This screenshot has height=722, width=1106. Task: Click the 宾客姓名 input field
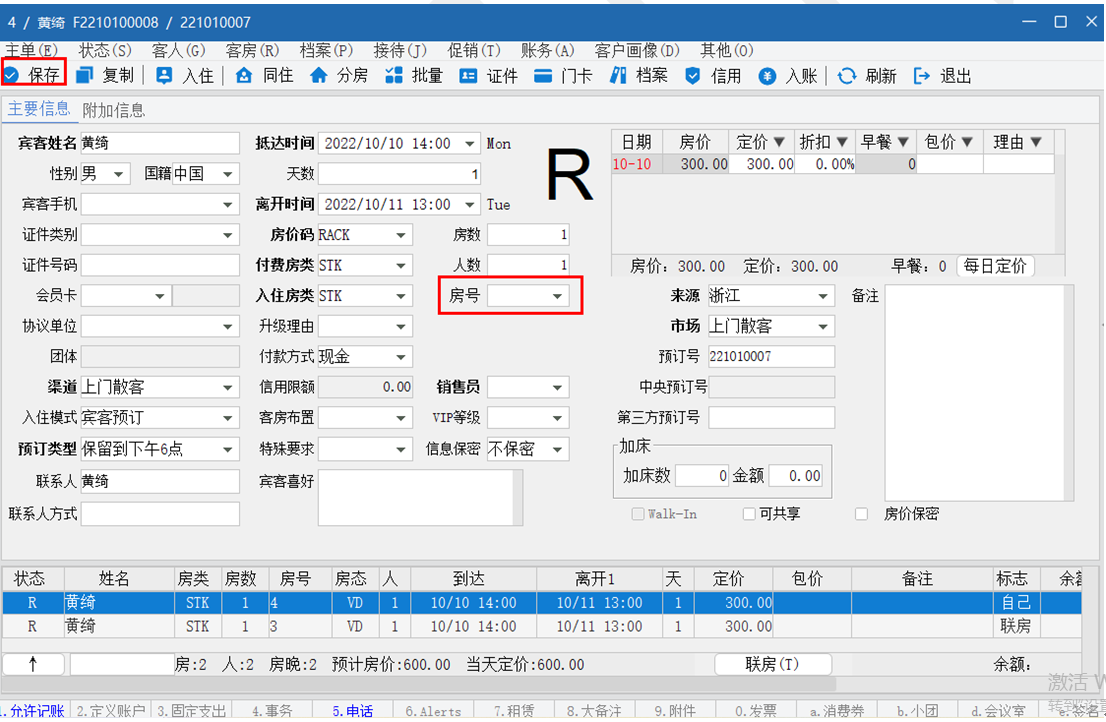coord(160,143)
